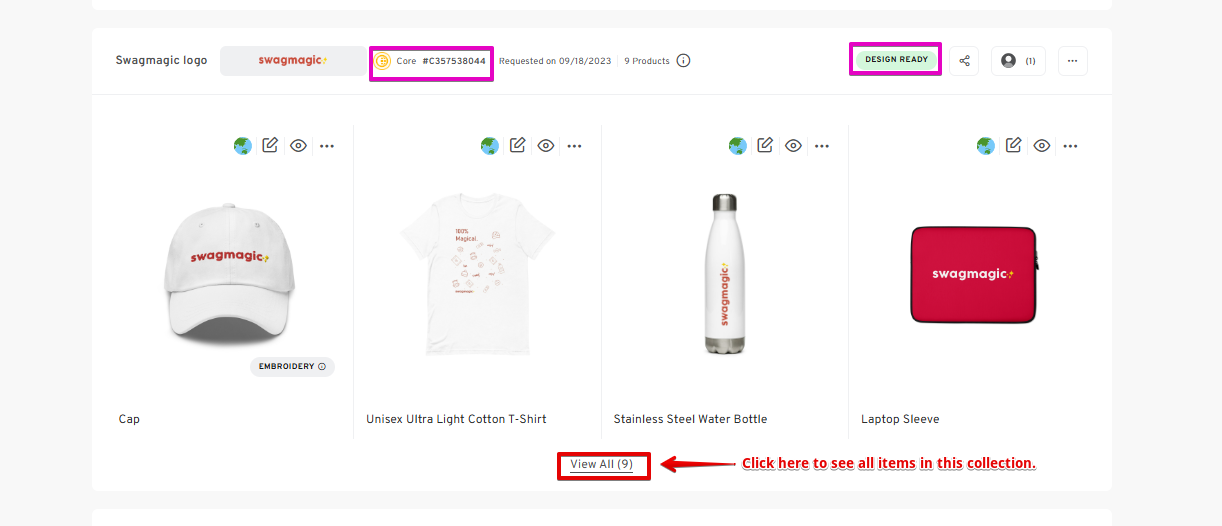Edit the Unisex Ultra Light Cotton T-Shirt design
Viewport: 1222px width, 526px height.
point(518,145)
